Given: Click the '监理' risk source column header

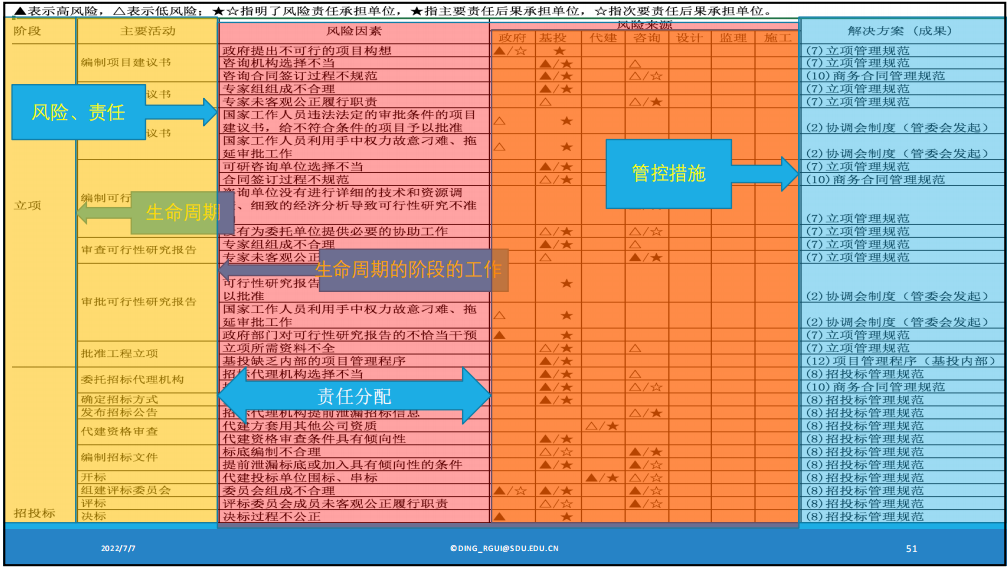Looking at the screenshot, I should click(733, 38).
